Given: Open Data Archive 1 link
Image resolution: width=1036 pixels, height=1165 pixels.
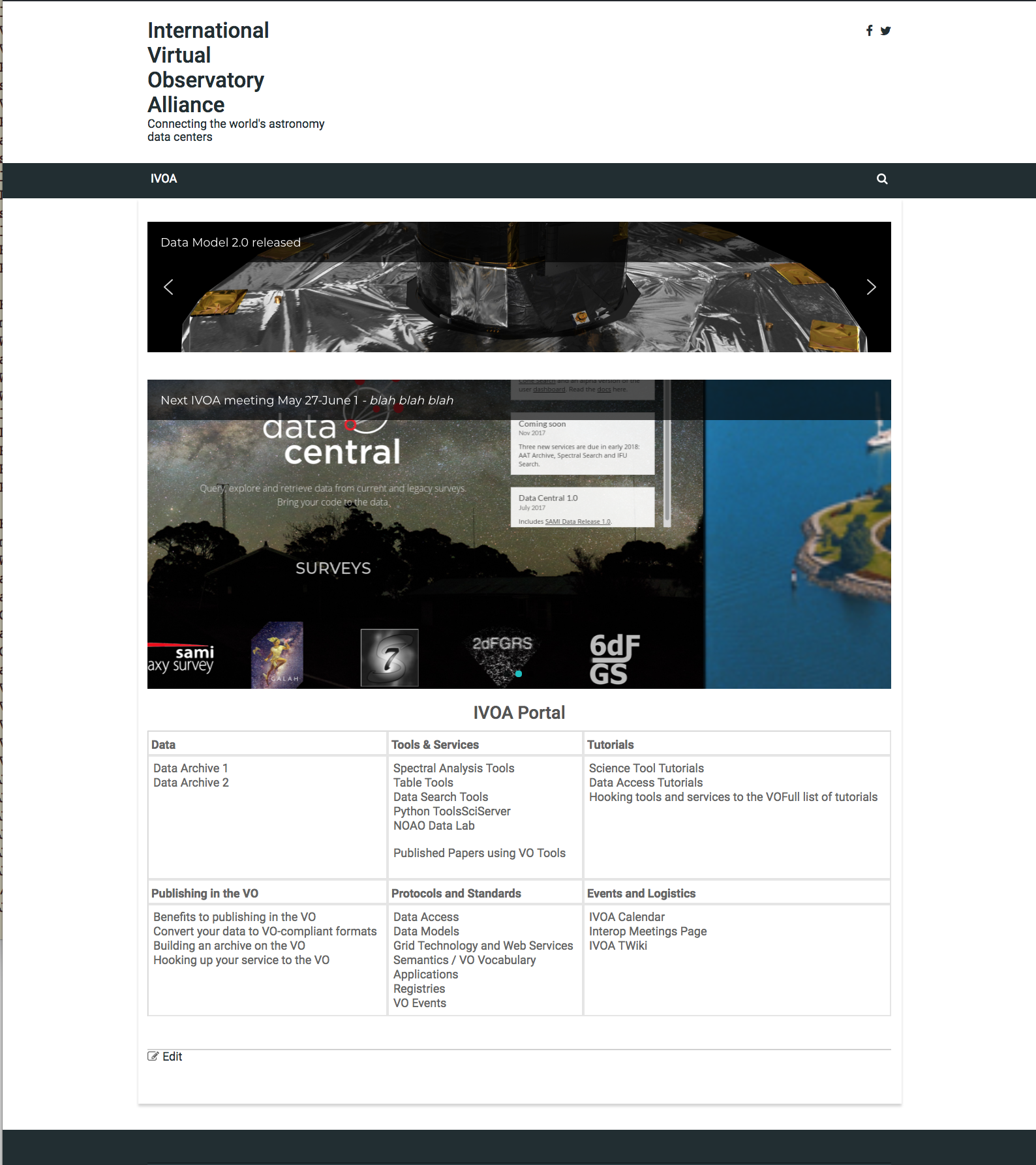Looking at the screenshot, I should 190,768.
